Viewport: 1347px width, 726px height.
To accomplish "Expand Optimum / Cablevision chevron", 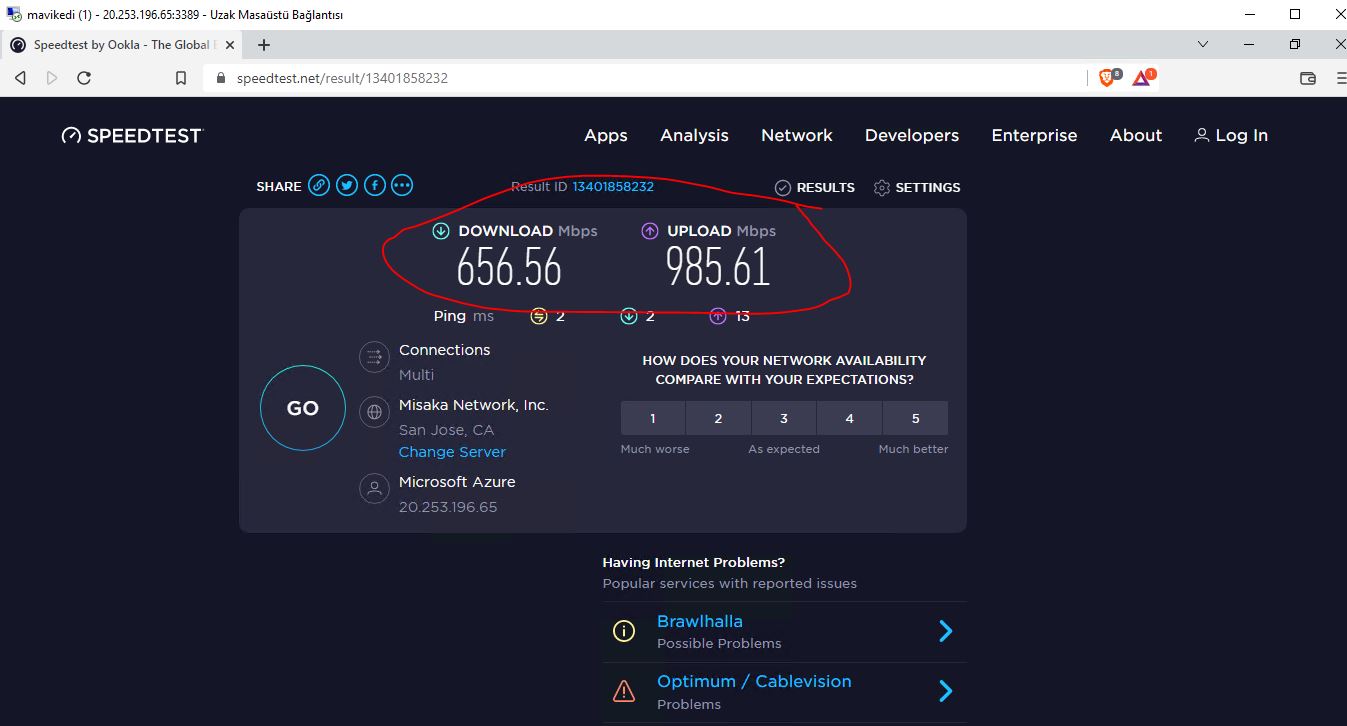I will point(945,691).
